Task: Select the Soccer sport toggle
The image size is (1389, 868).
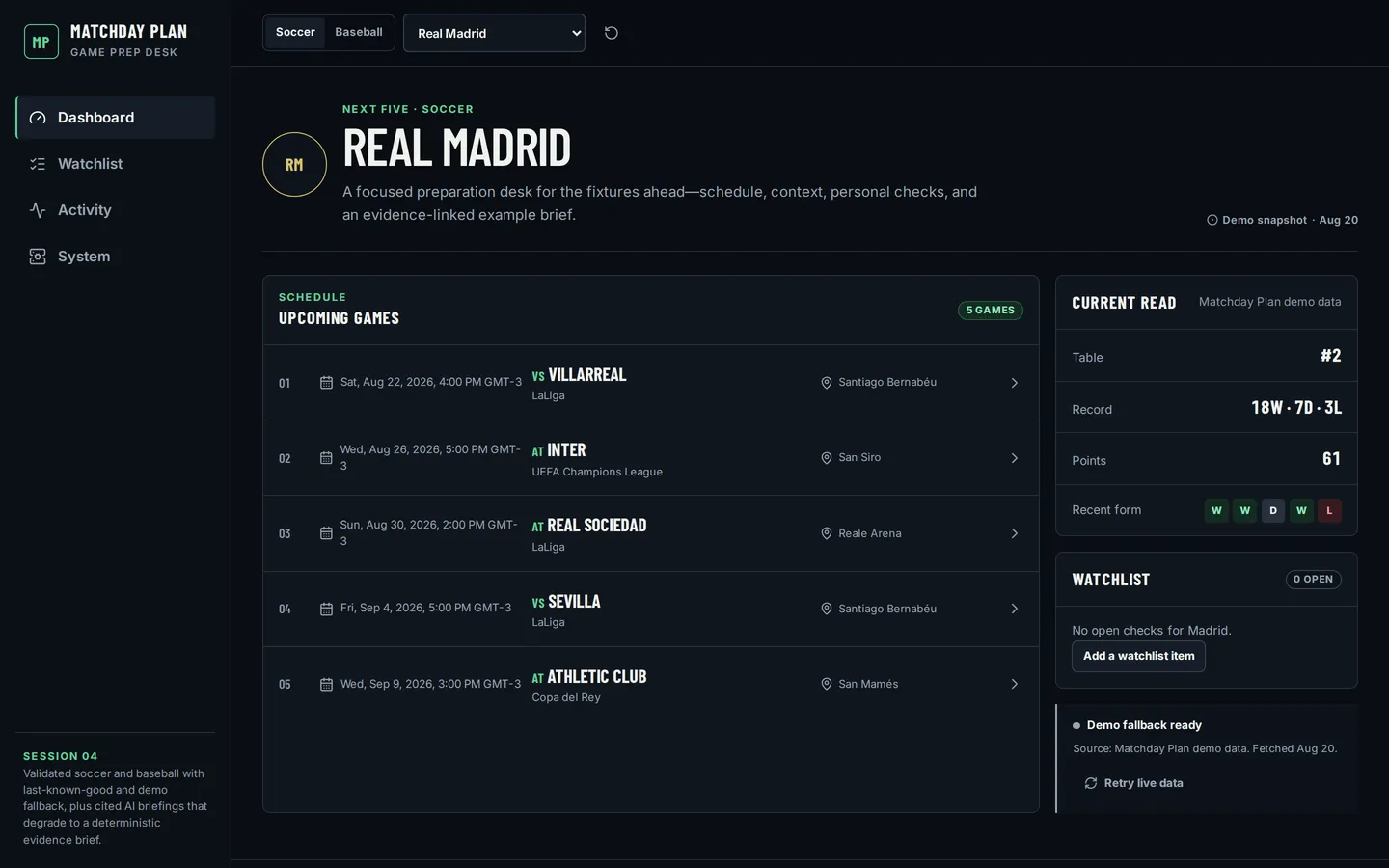Action: click(x=295, y=32)
